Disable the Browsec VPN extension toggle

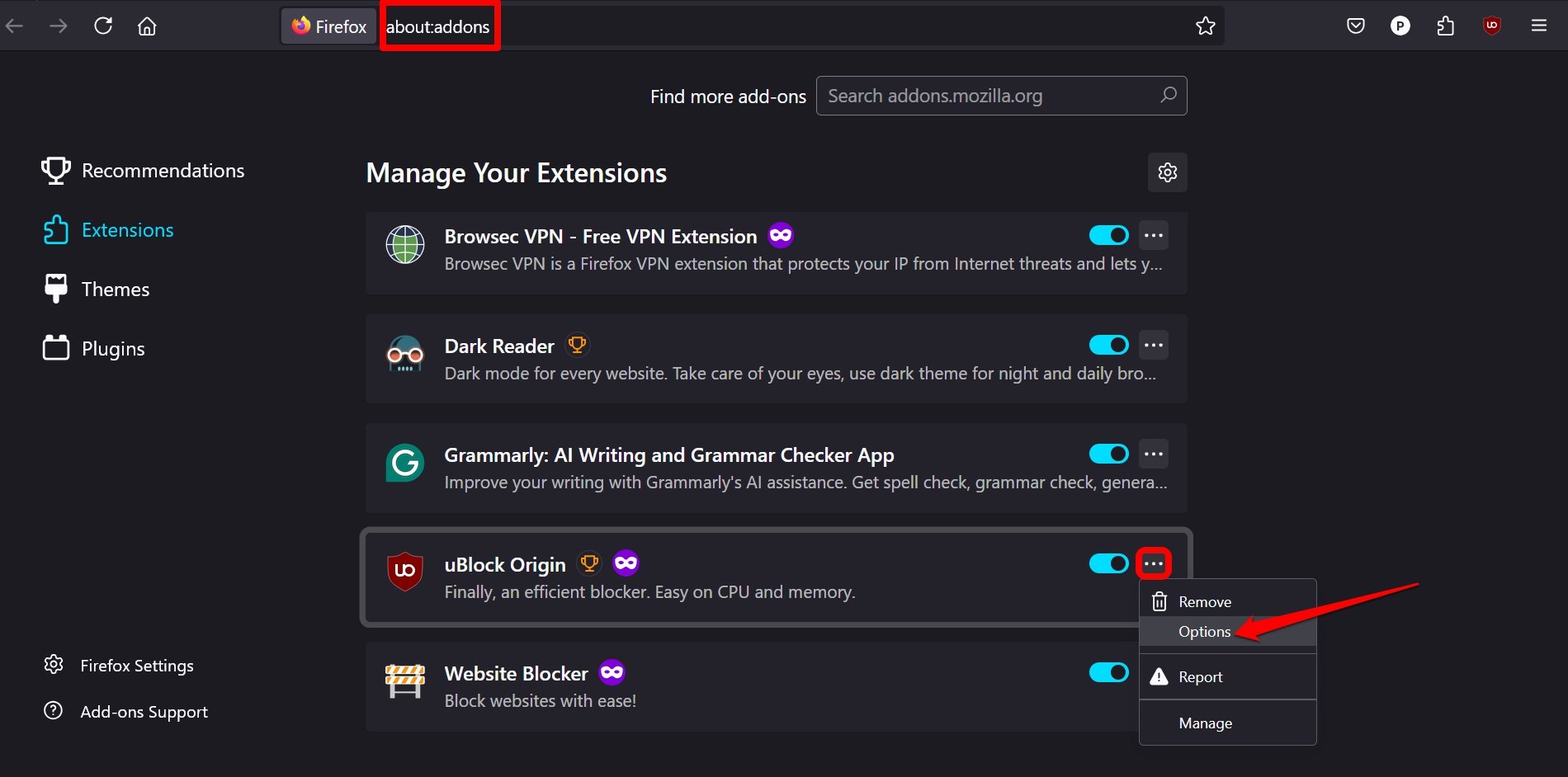coord(1109,235)
